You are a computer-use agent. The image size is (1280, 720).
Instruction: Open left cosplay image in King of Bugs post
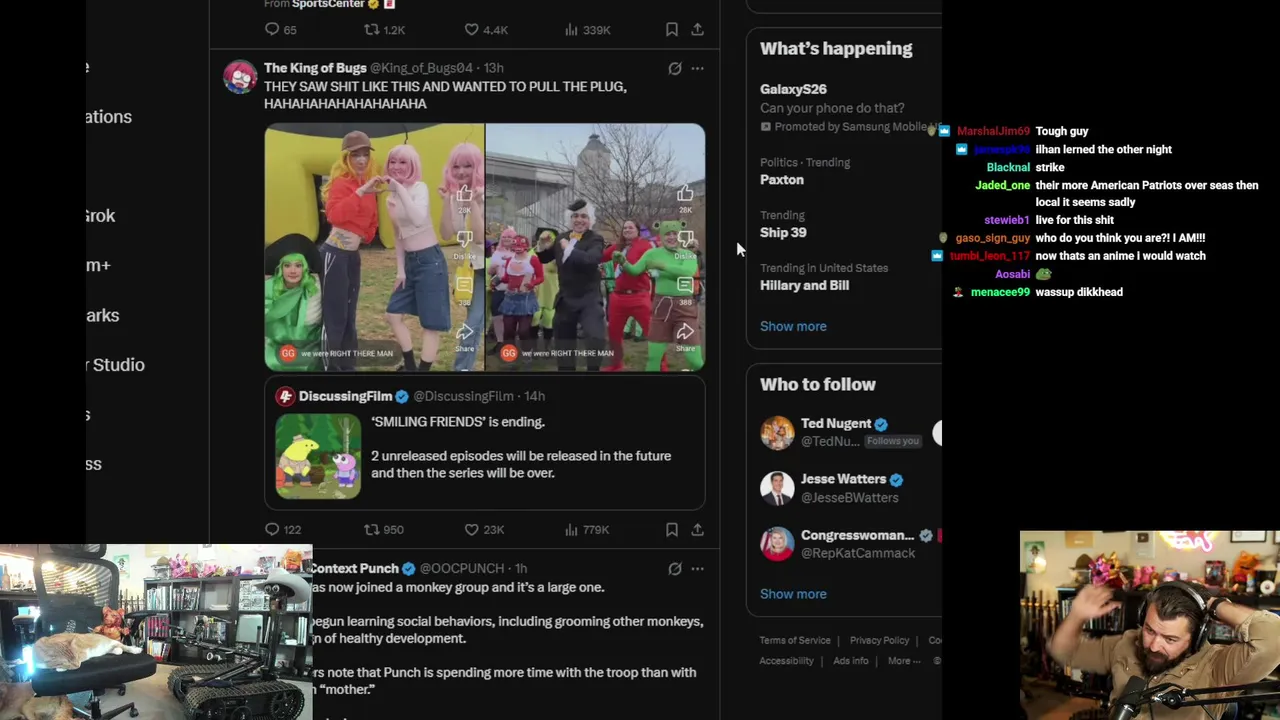tap(374, 247)
